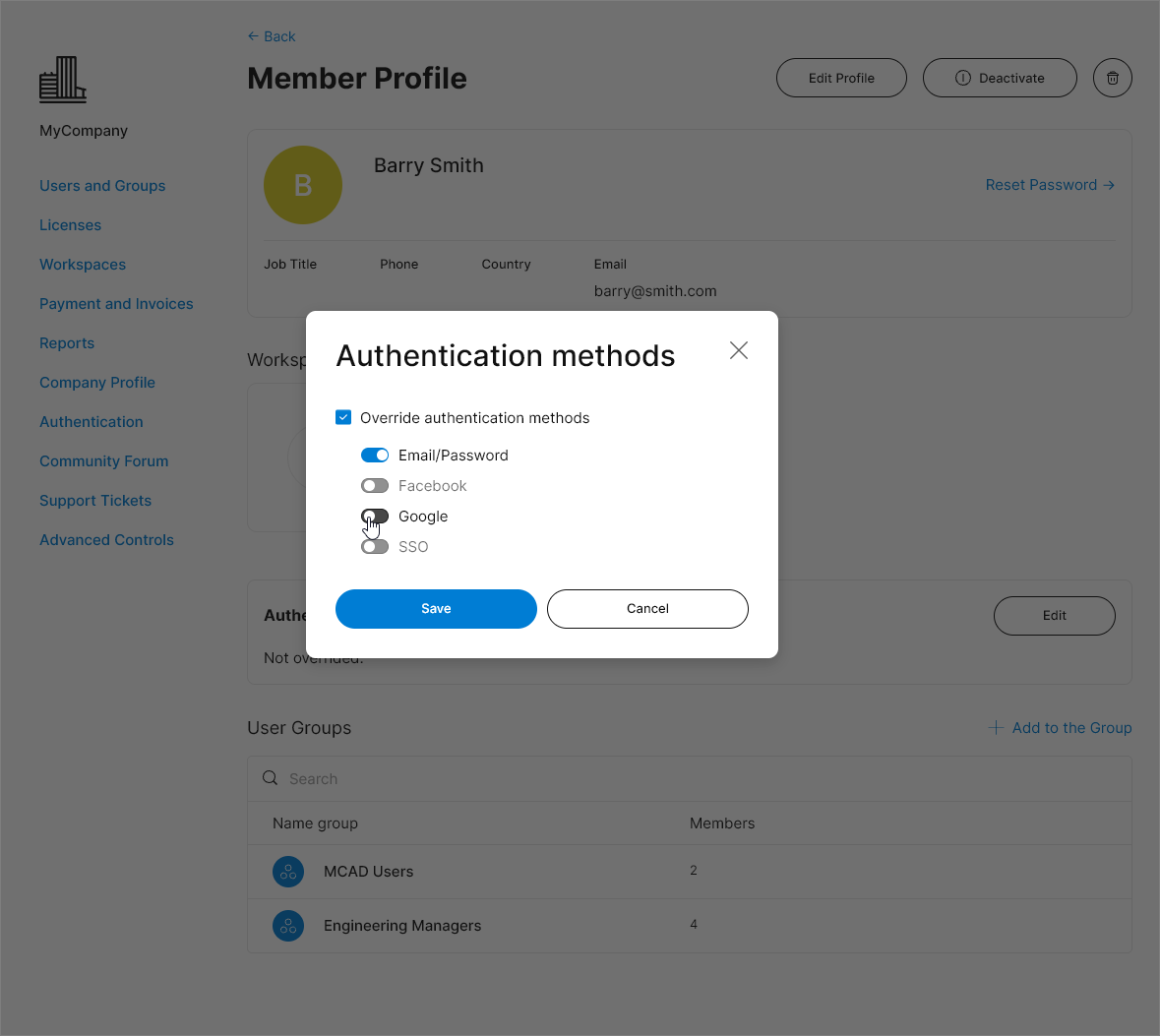Click Add to the Group link
The height and width of the screenshot is (1036, 1160).
[1060, 728]
